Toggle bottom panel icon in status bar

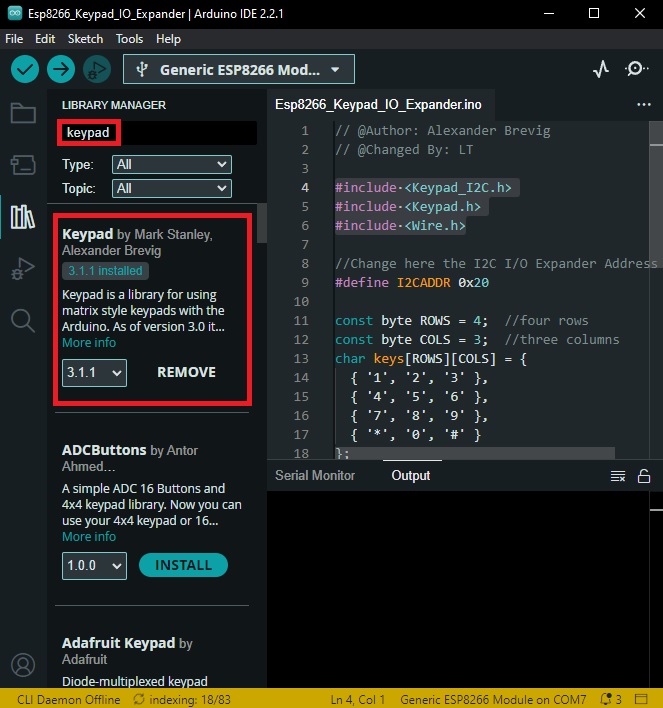coord(641,699)
